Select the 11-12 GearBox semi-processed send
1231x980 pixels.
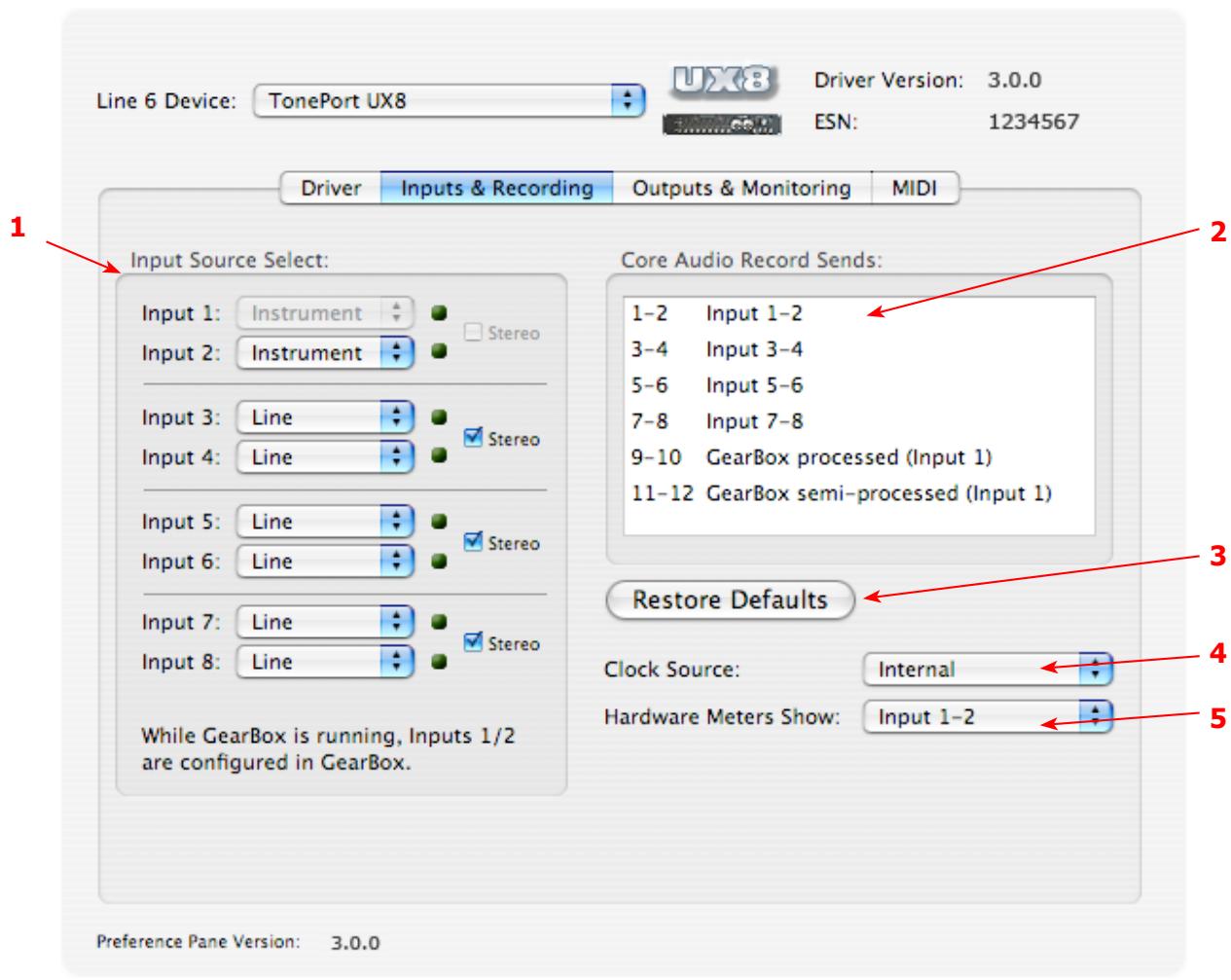click(858, 493)
